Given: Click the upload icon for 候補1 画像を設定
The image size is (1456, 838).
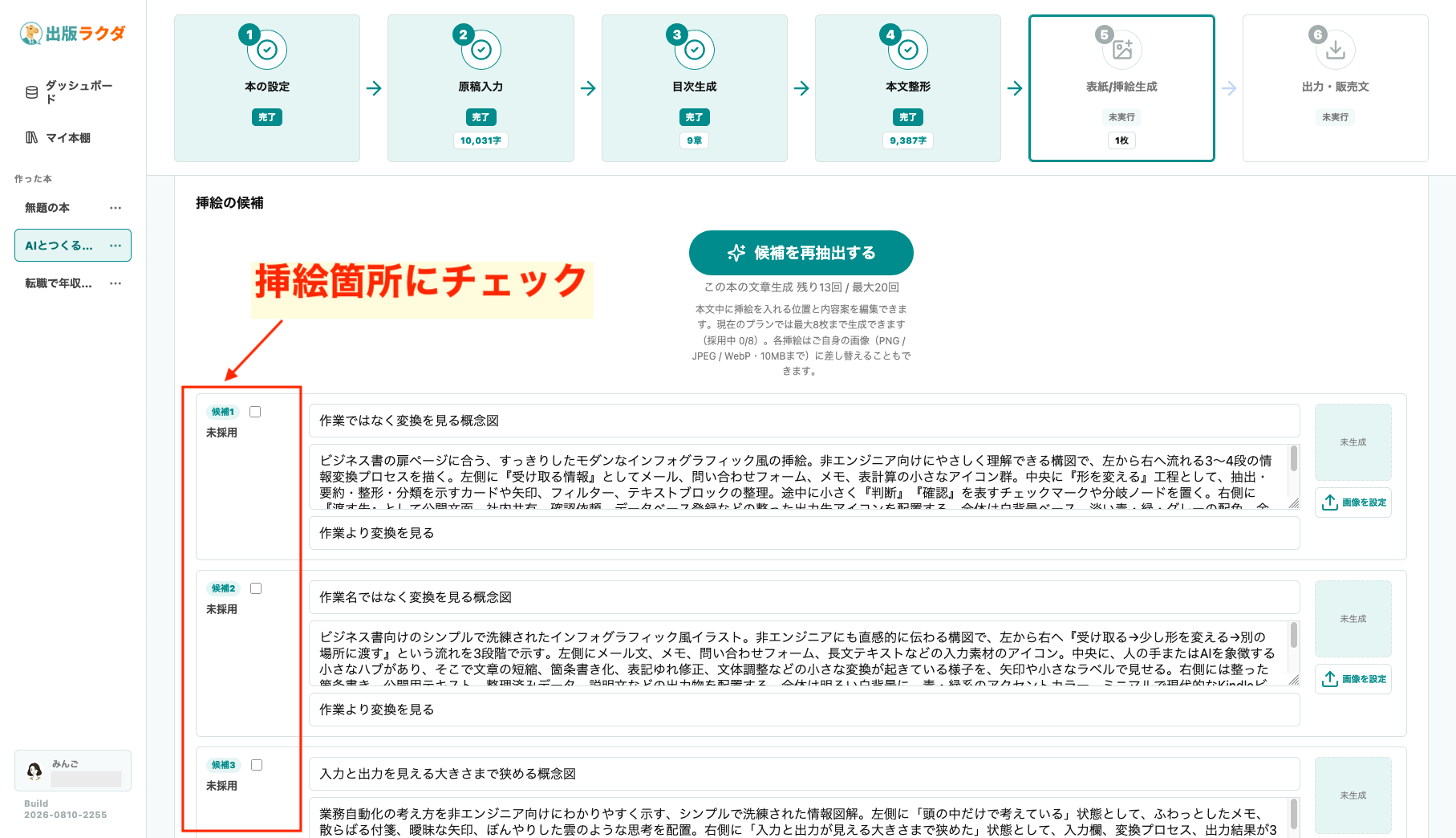Looking at the screenshot, I should pos(1330,502).
